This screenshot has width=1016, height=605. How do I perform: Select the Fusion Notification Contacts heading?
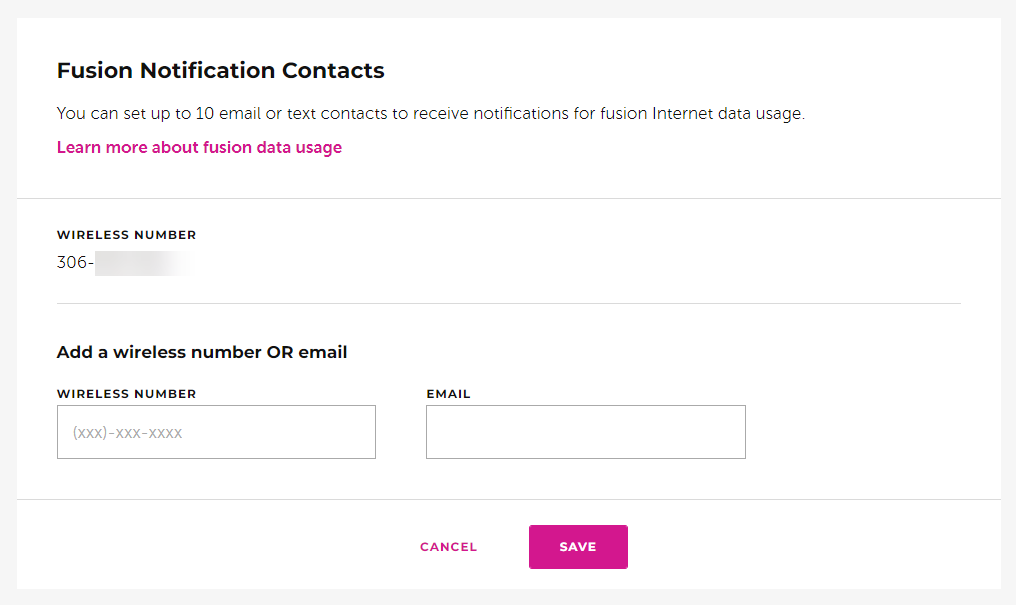(220, 70)
